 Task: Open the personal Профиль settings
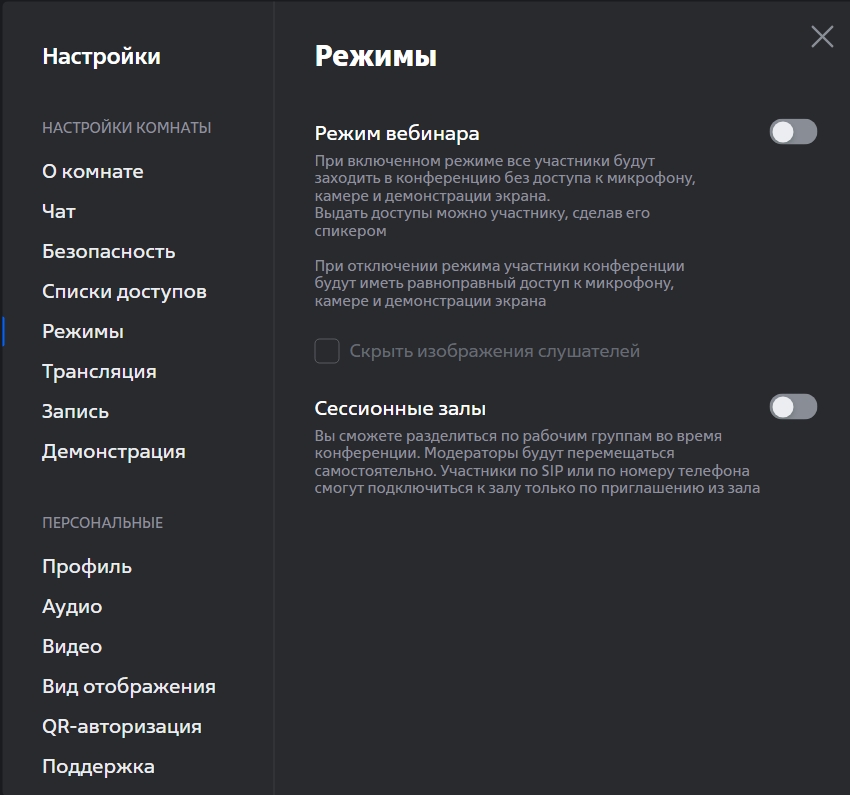(x=87, y=567)
